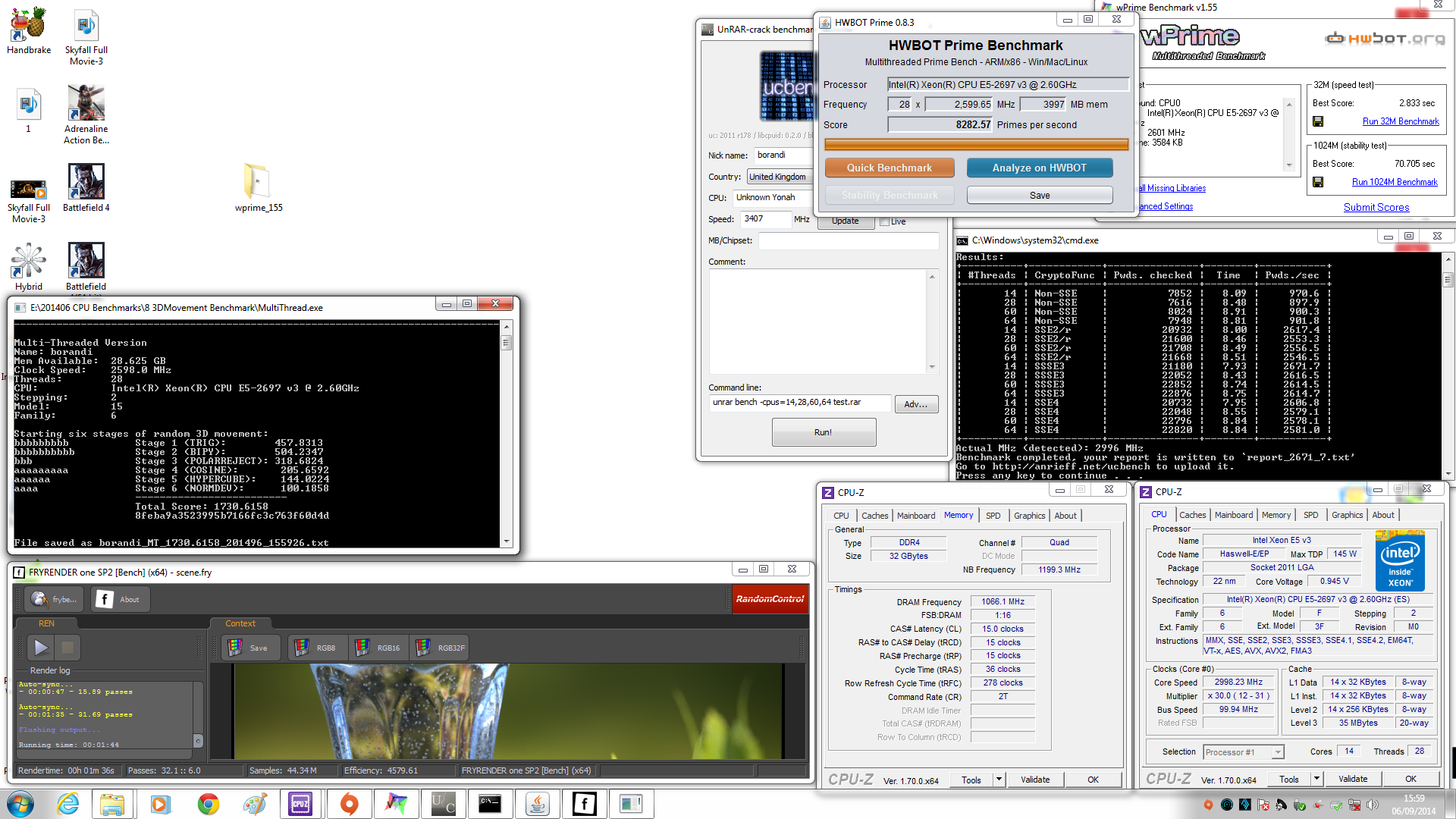Viewport: 1456px width, 819px height.
Task: Select Context tab in FRYRENDER
Action: coord(240,623)
